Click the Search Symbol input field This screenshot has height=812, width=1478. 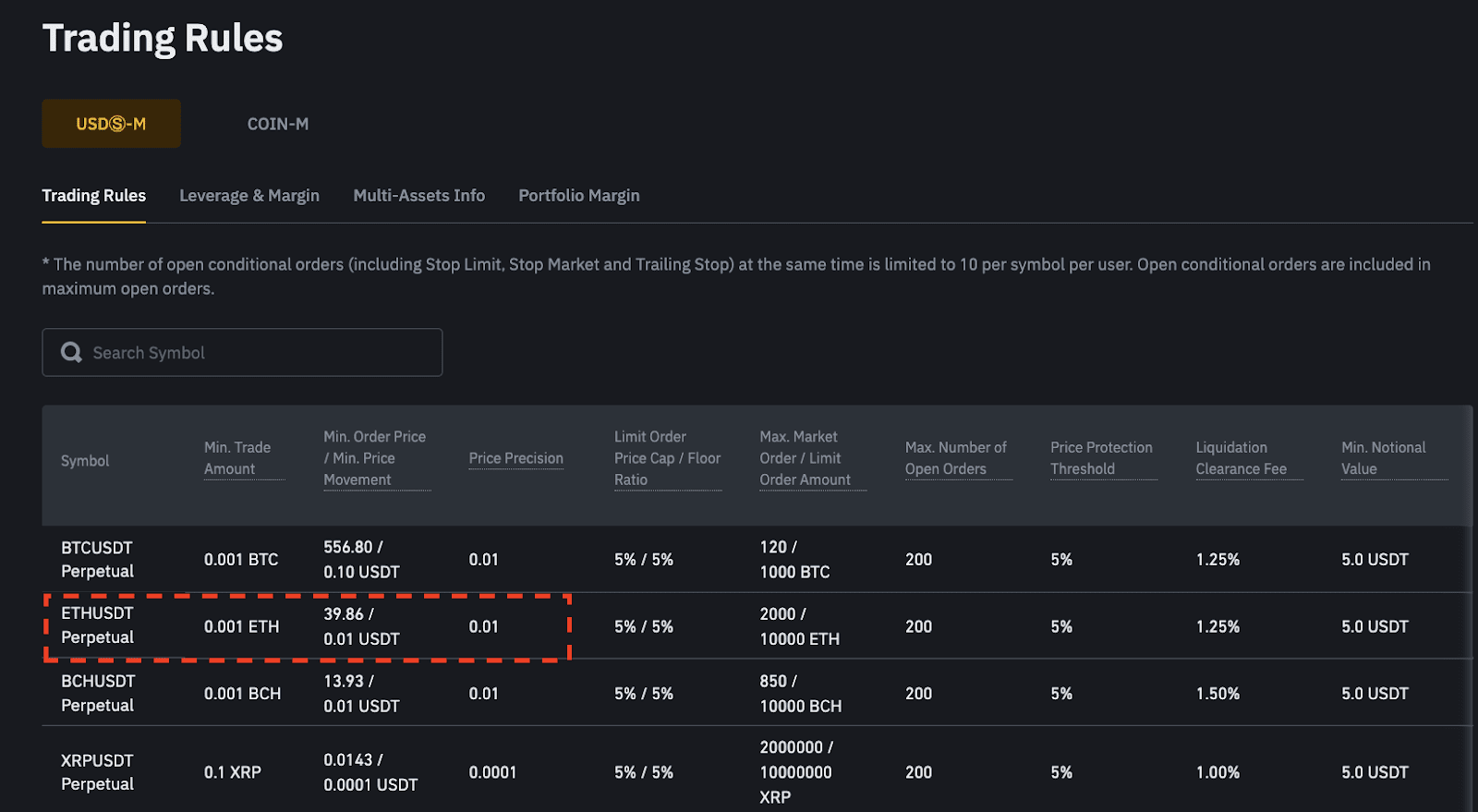click(x=259, y=352)
